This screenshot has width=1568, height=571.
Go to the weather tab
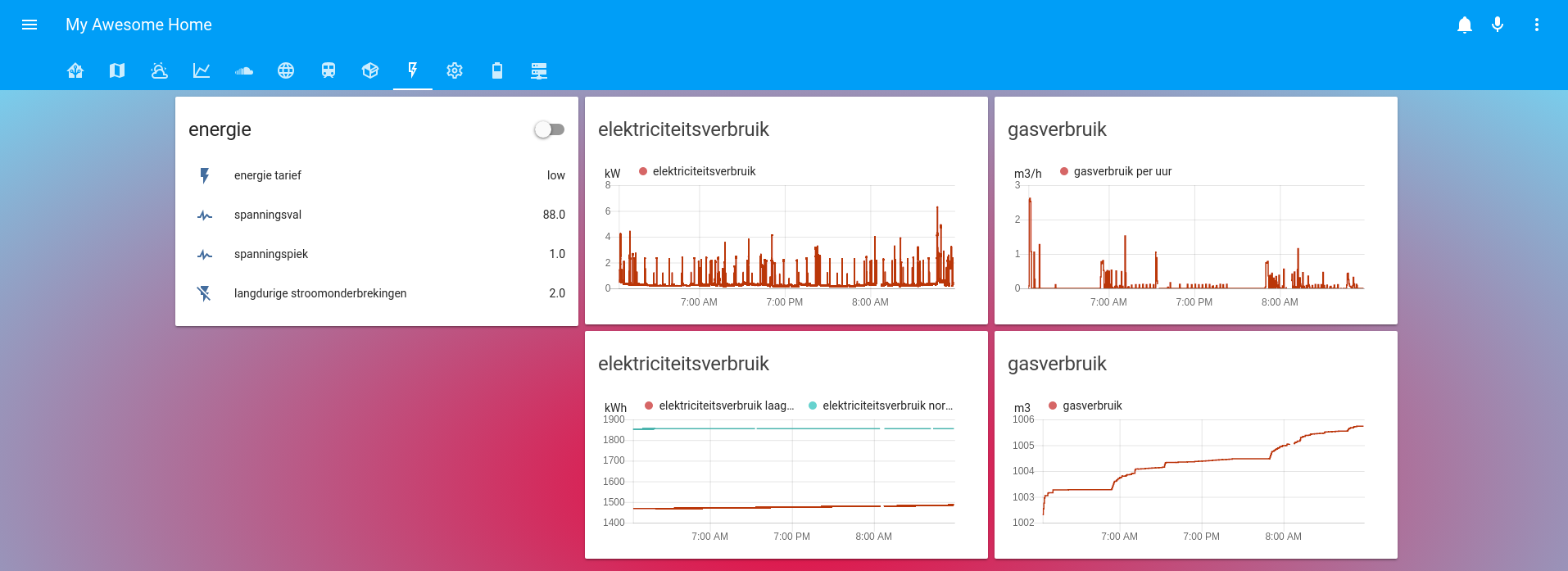coord(160,70)
